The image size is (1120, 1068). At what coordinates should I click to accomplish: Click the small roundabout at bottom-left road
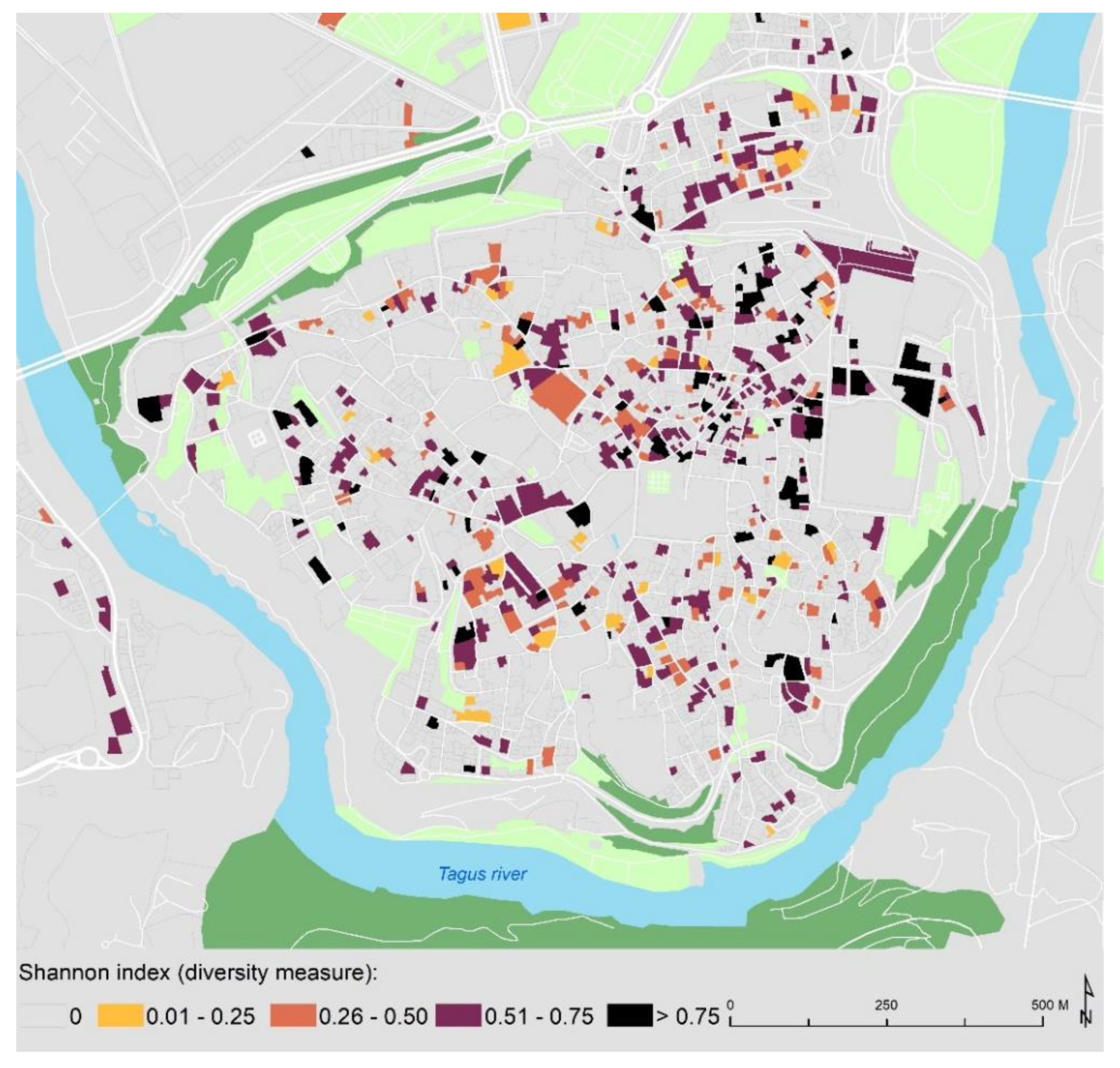89,758
